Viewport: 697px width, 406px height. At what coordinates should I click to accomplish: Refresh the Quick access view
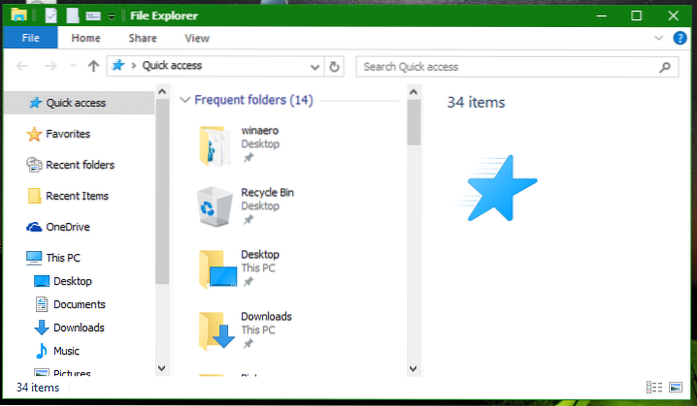pos(334,67)
